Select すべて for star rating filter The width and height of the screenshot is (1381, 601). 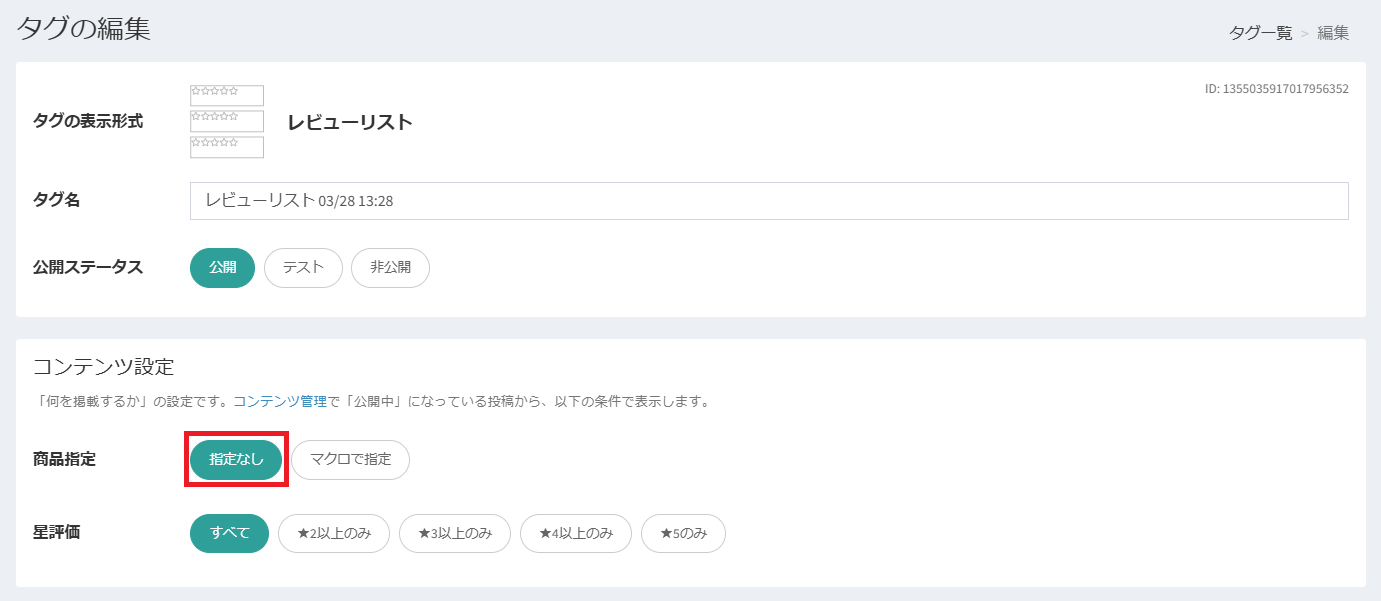click(229, 533)
